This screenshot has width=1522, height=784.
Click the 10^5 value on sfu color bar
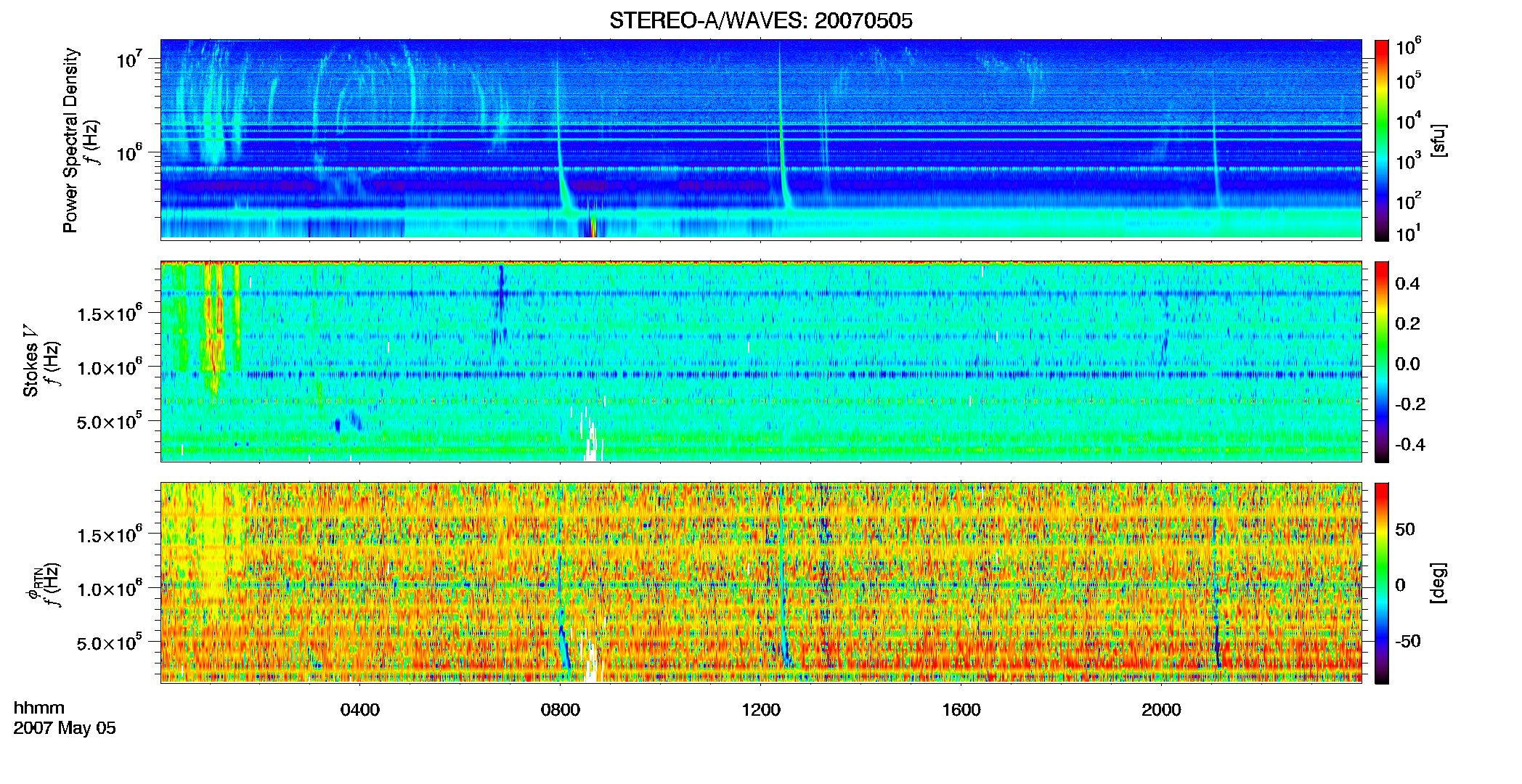click(1409, 81)
